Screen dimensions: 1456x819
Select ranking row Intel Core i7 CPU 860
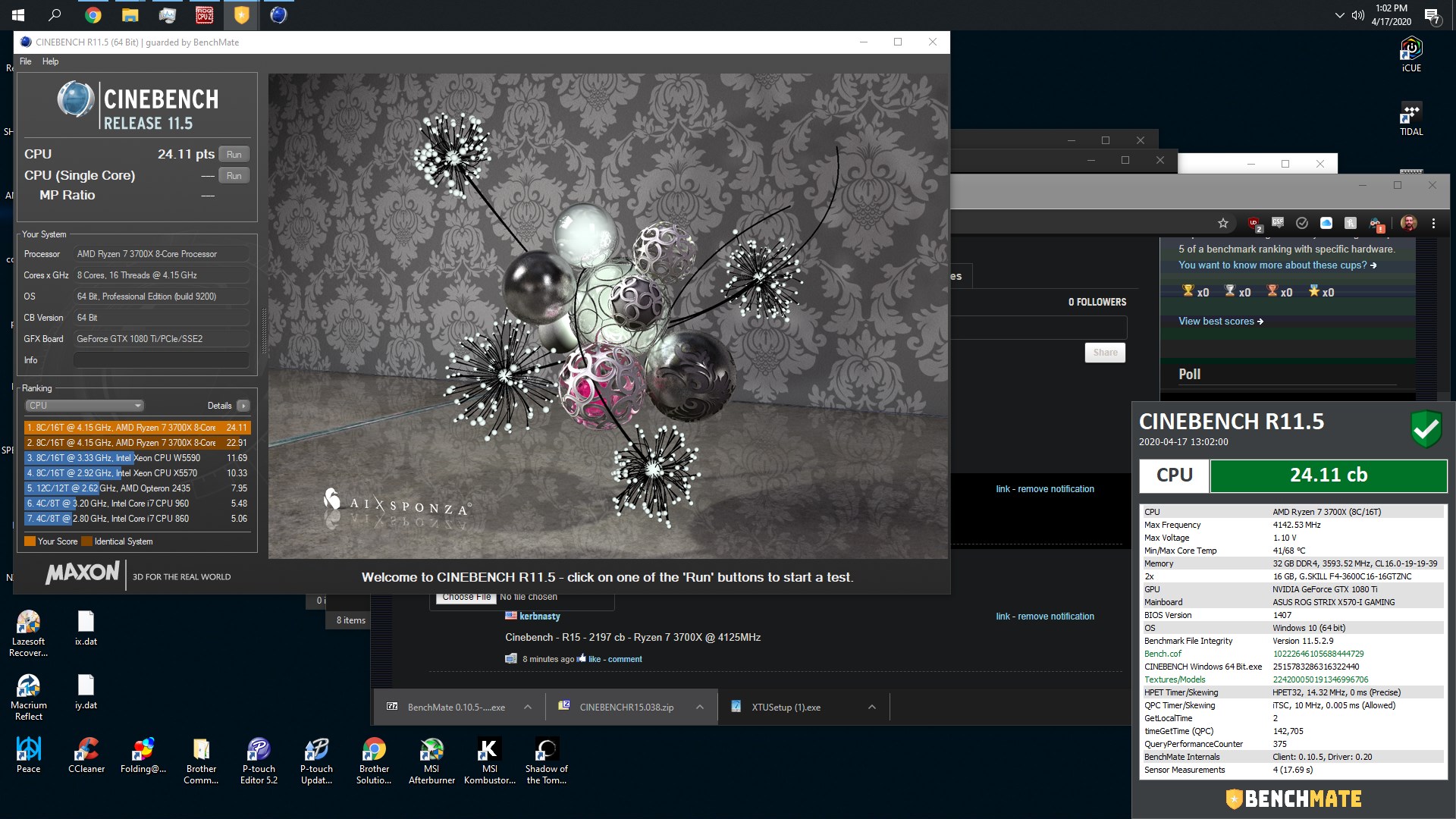coord(137,519)
